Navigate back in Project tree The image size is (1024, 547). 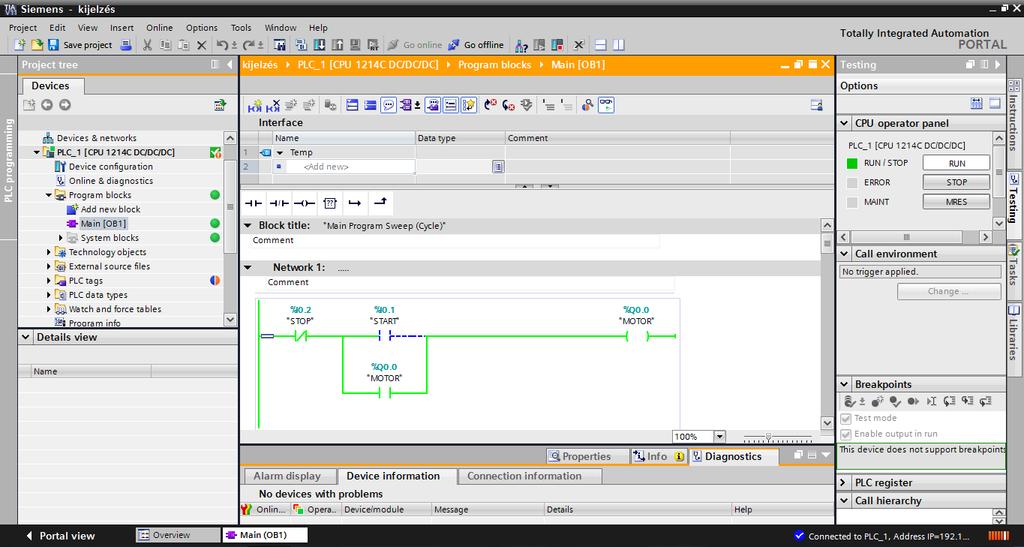click(x=47, y=105)
